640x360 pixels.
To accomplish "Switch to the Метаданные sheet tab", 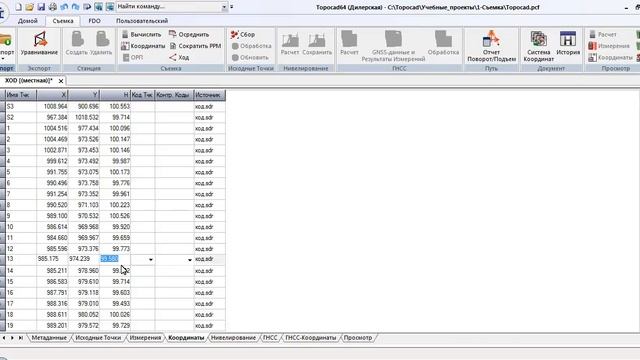I will click(x=49, y=338).
